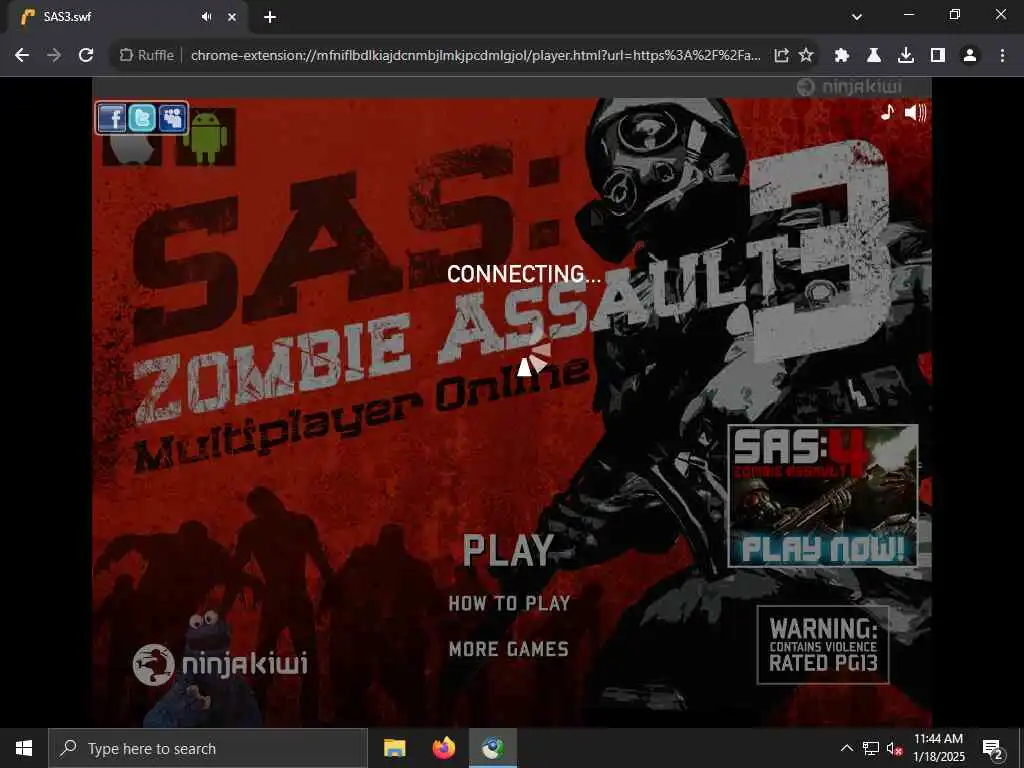
Task: Open the tab search dropdown
Action: click(x=857, y=17)
